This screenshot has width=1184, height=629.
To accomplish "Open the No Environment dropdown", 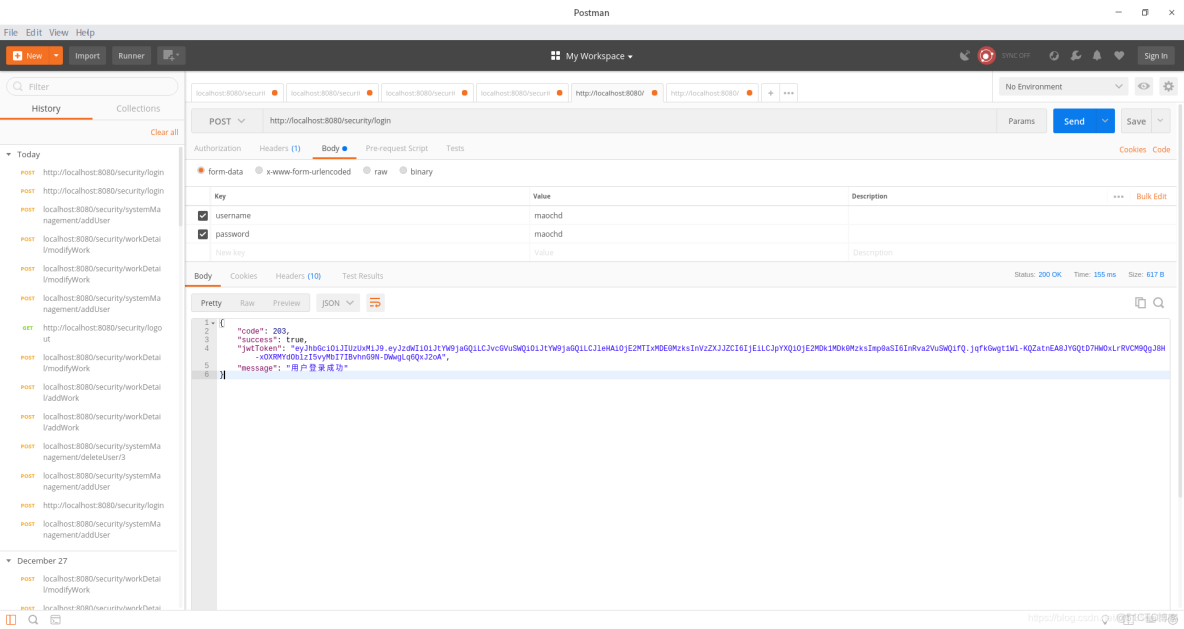I will coord(1056,86).
